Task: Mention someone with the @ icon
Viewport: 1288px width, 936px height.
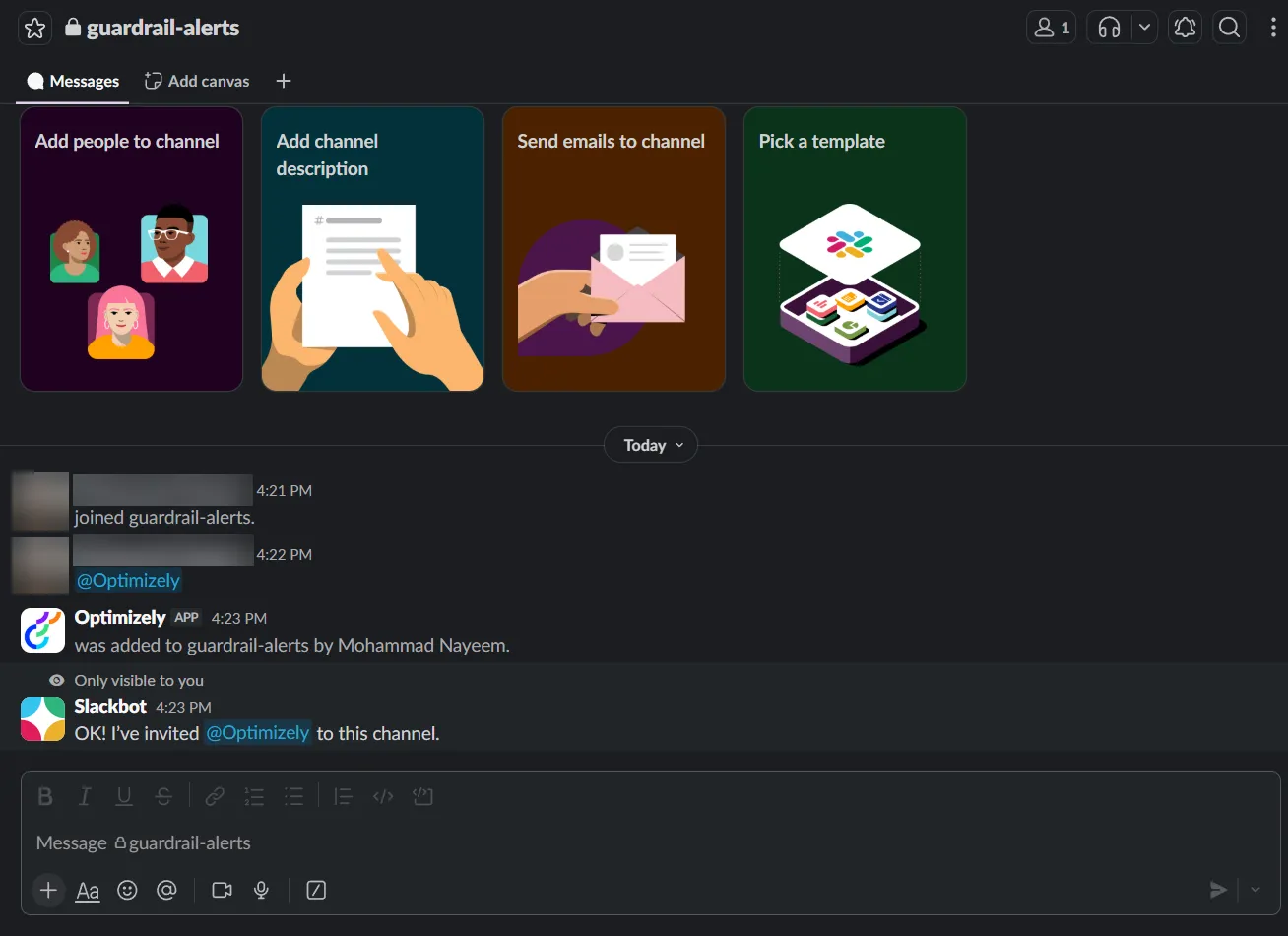Action: pos(166,891)
